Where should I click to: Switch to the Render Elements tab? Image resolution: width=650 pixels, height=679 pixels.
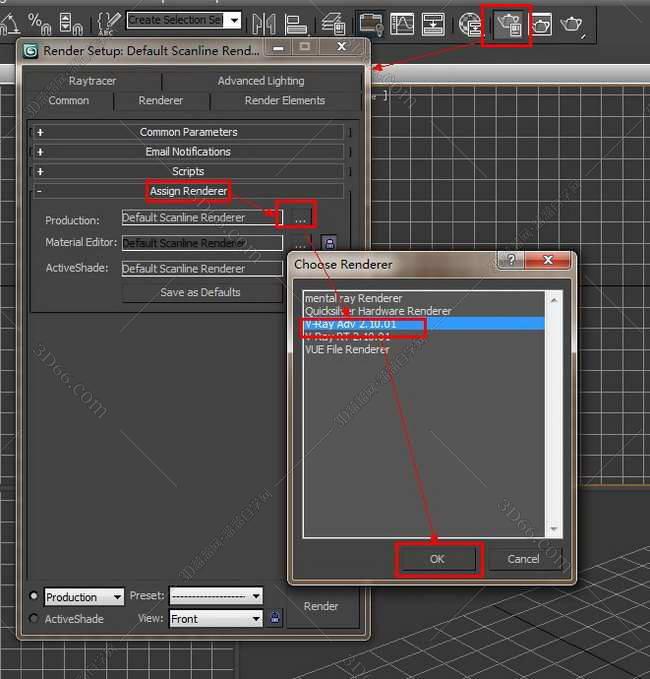pos(285,100)
